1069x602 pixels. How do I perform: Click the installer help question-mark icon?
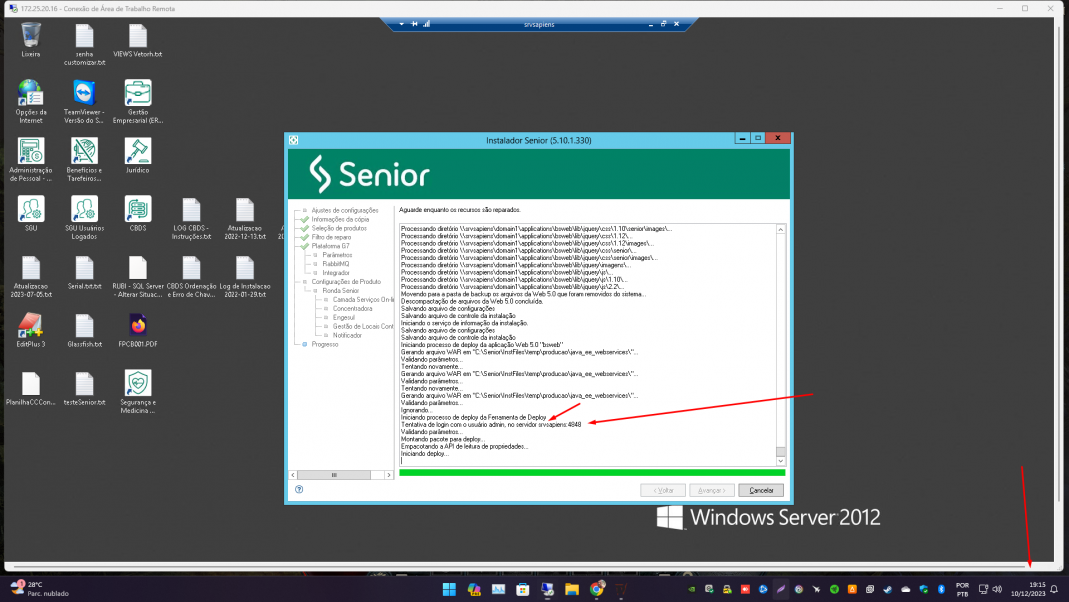pos(299,490)
